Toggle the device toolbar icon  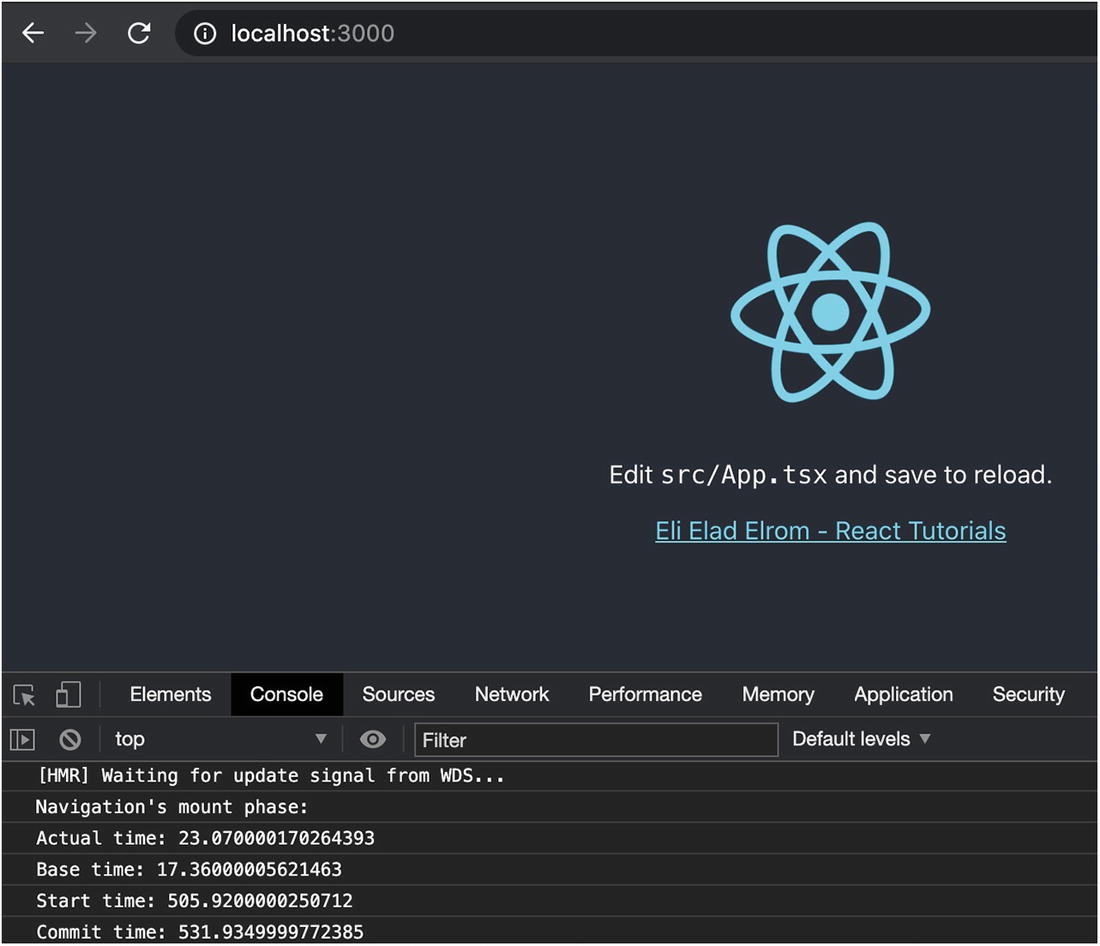pos(68,695)
